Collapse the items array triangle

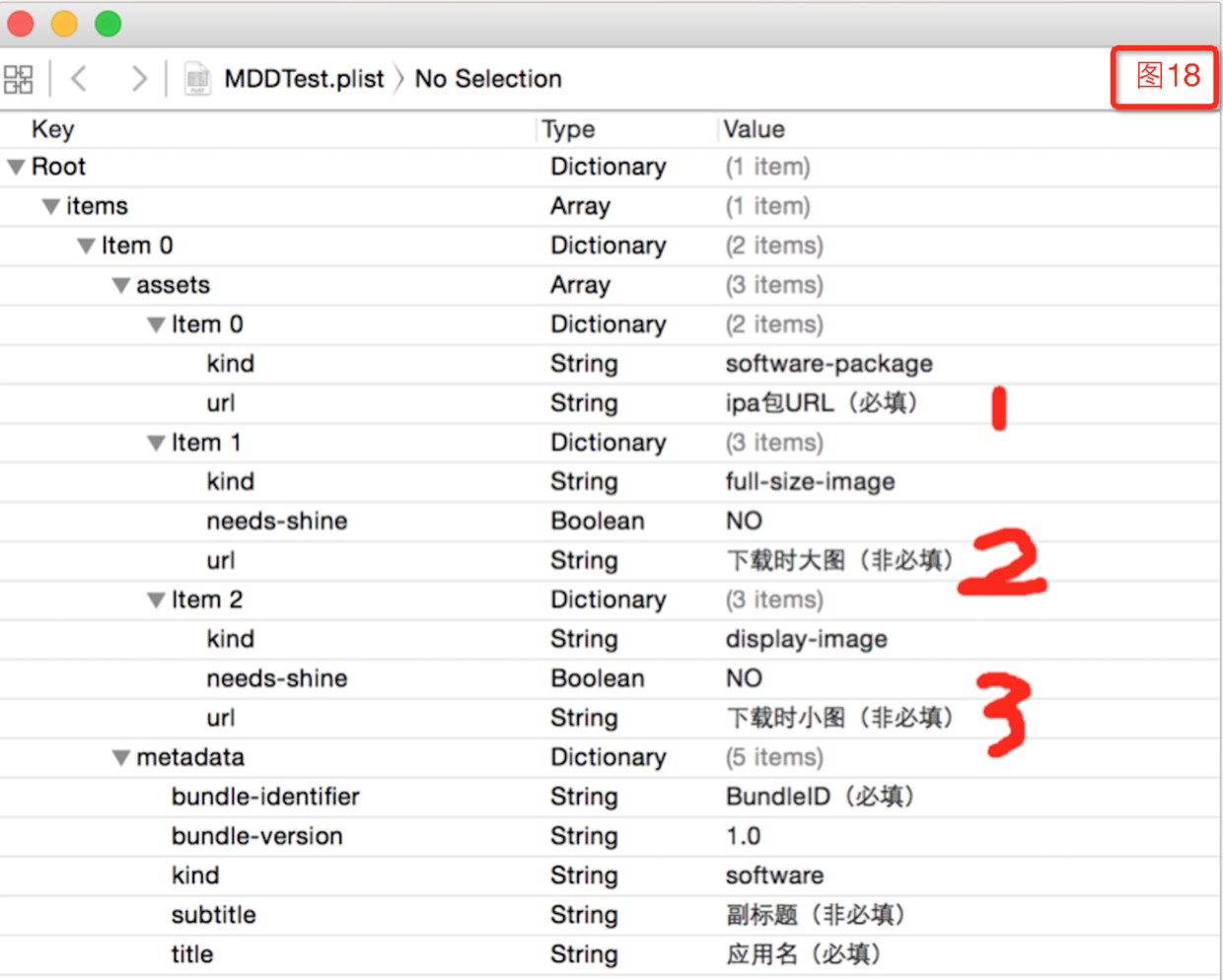pyautogui.click(x=51, y=207)
